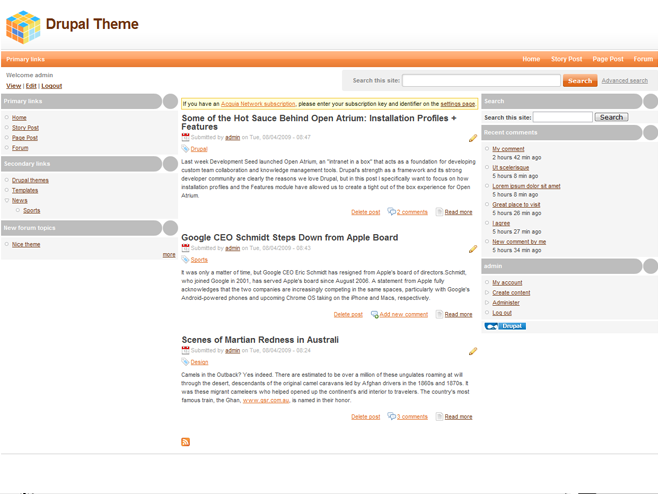Open Page Post in the orange navigation bar
658x494 pixels.
tap(608, 59)
